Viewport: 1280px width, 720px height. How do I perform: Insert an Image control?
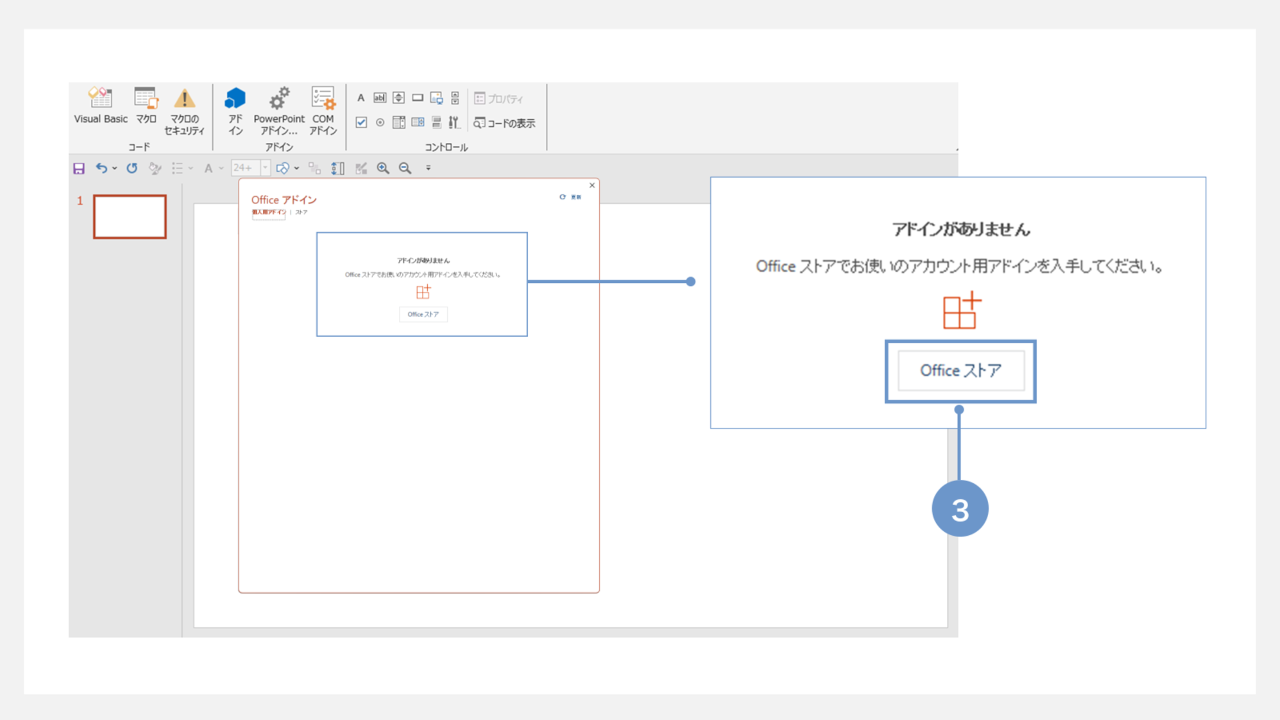(x=436, y=98)
